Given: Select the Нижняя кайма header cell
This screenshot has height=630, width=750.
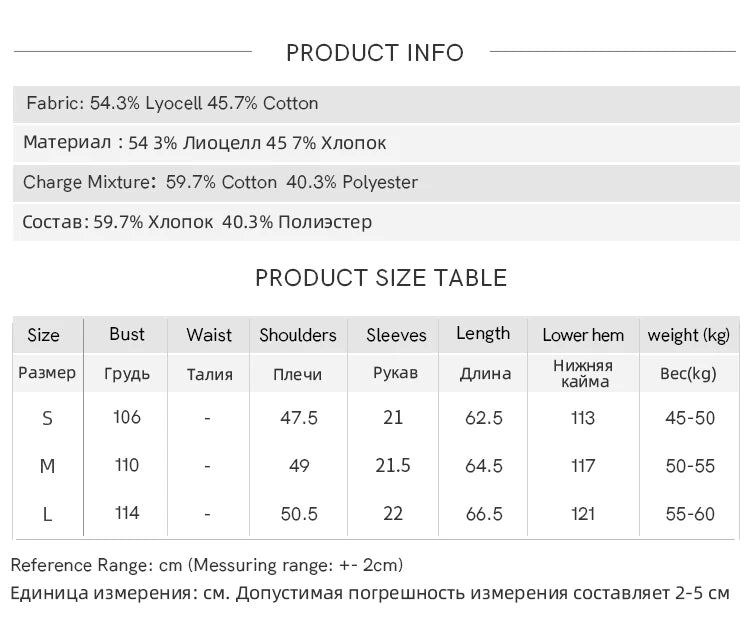Looking at the screenshot, I should point(584,374).
